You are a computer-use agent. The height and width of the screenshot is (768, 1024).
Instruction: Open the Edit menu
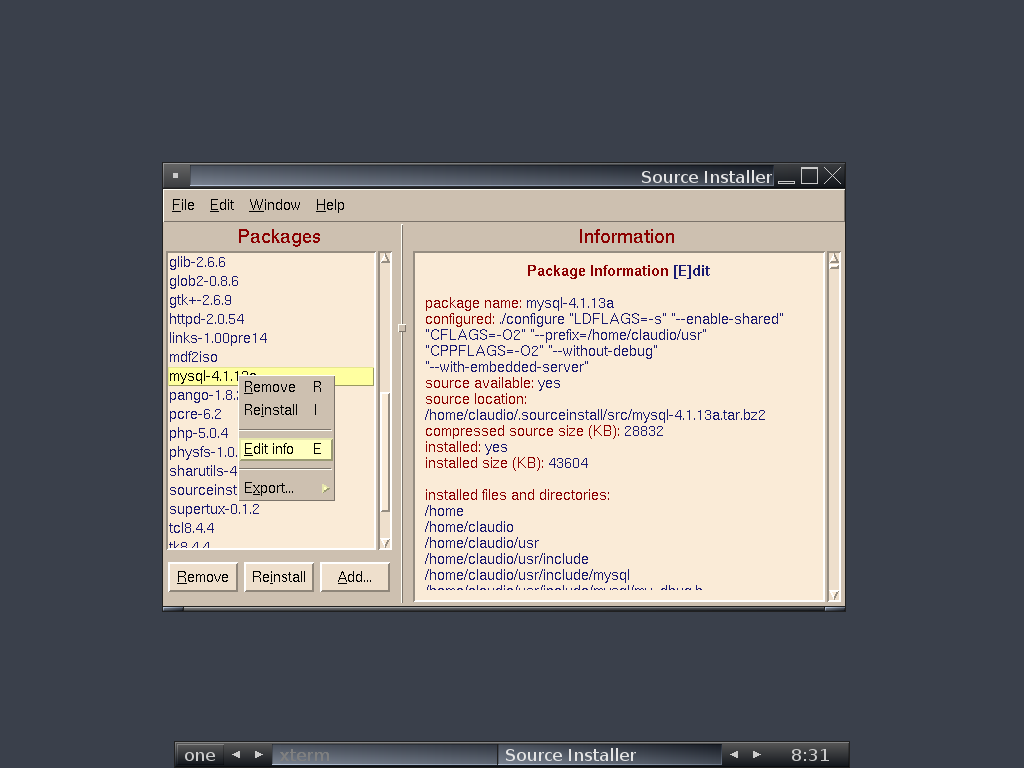(221, 205)
